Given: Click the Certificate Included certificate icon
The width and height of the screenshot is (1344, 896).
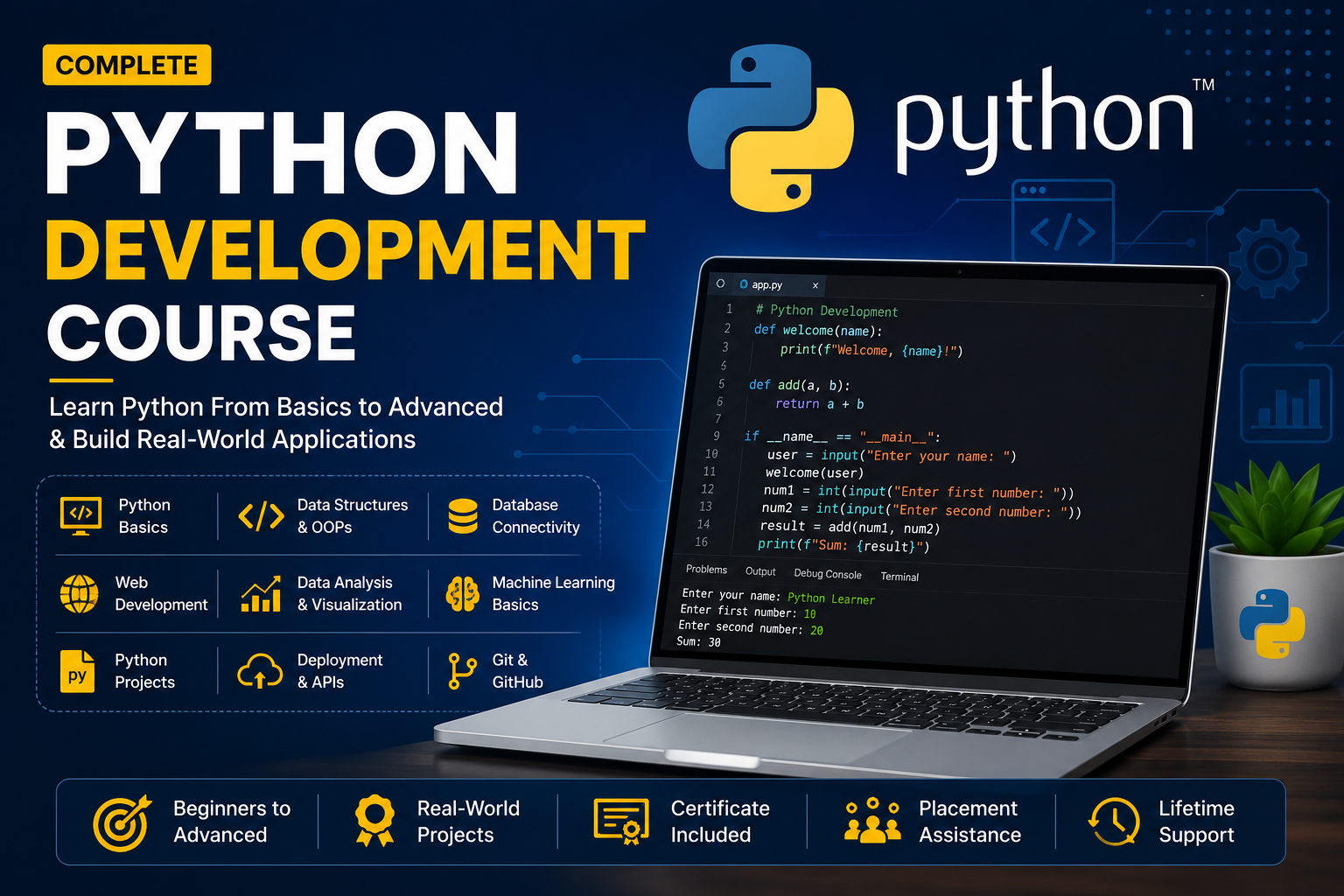Looking at the screenshot, I should pos(621,821).
